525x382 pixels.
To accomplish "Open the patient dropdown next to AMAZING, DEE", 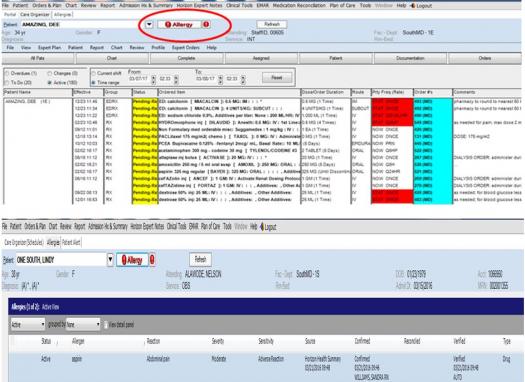I will coord(149,24).
